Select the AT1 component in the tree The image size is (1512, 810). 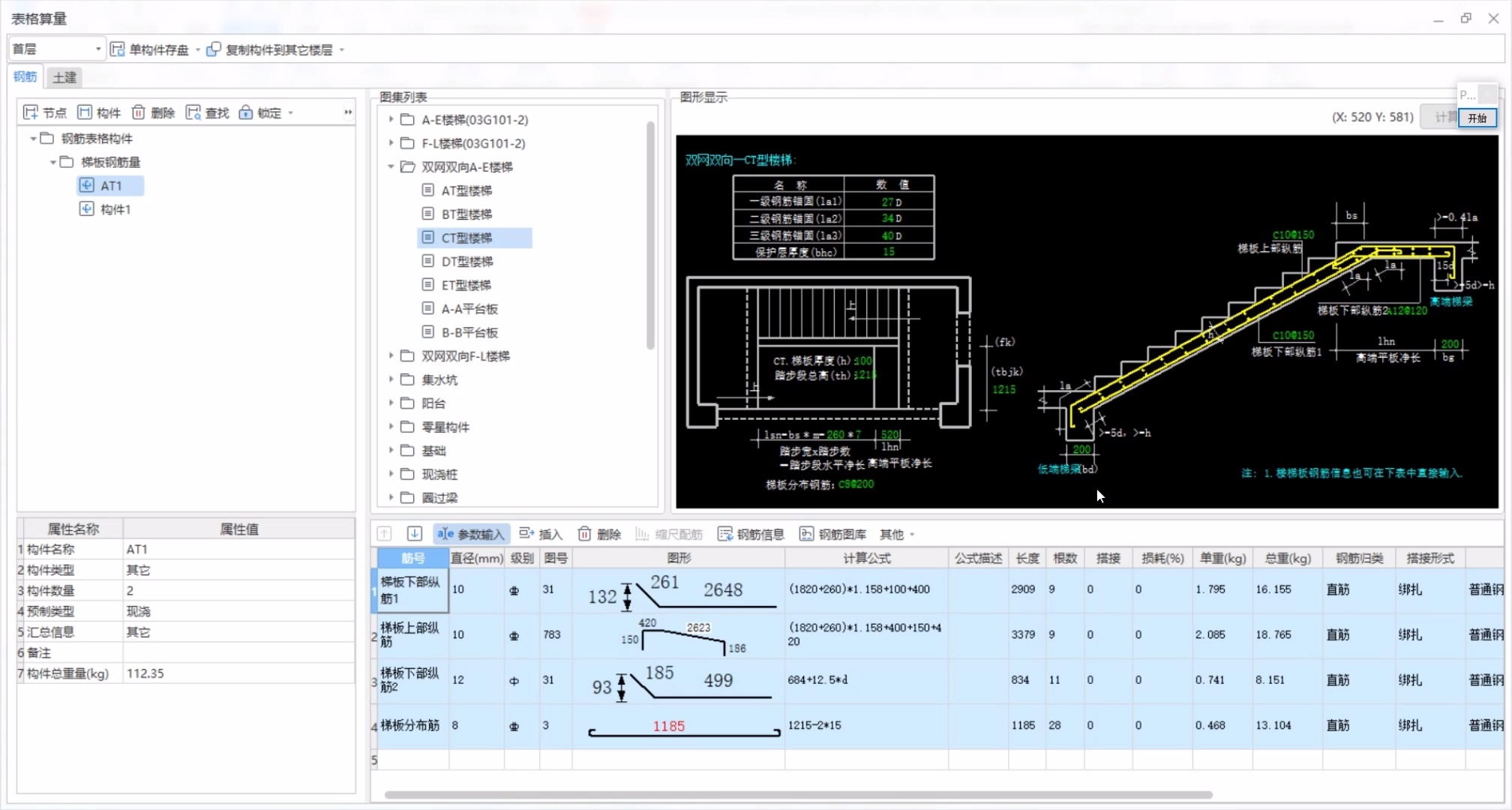pos(110,185)
